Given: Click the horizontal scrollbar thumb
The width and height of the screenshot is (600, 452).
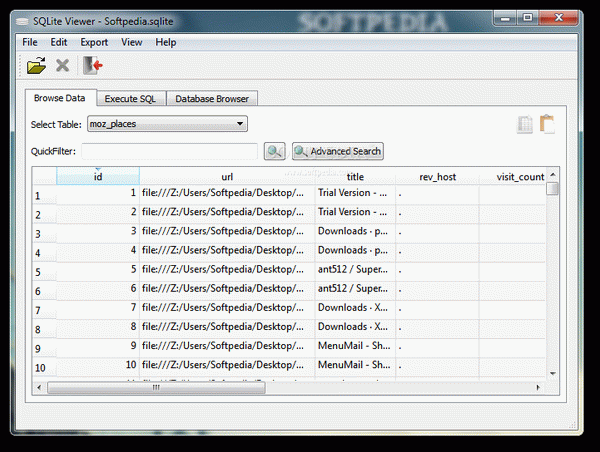Looking at the screenshot, I should pos(156,387).
